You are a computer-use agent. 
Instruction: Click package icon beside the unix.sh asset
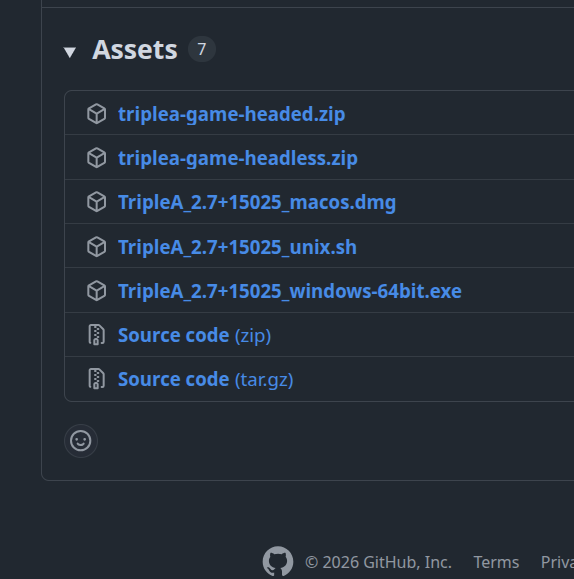(97, 247)
